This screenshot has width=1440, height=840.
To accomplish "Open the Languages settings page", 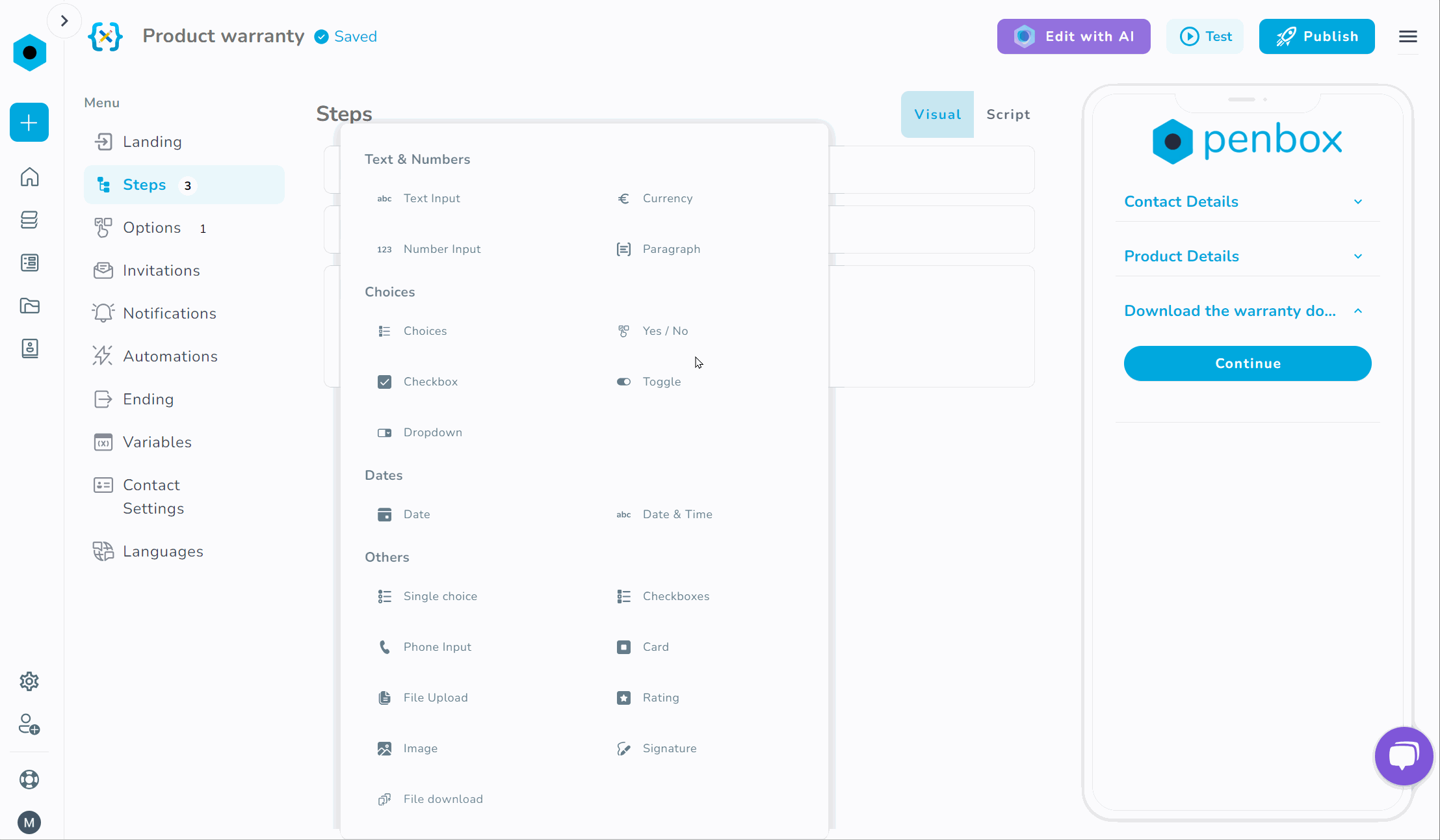I will pos(163,551).
